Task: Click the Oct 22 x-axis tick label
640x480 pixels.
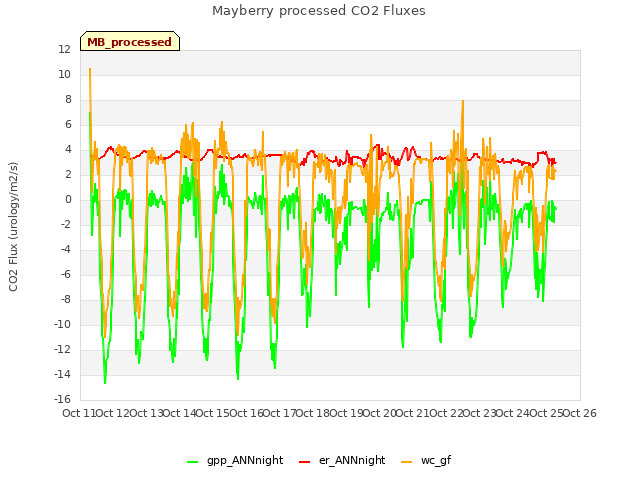Action: pos(446,413)
